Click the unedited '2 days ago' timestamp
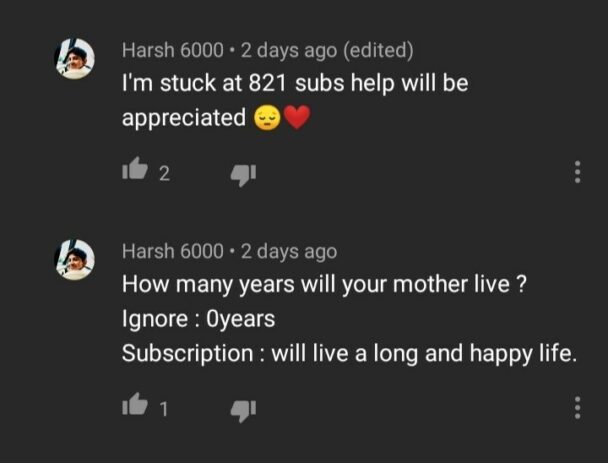 tap(289, 252)
